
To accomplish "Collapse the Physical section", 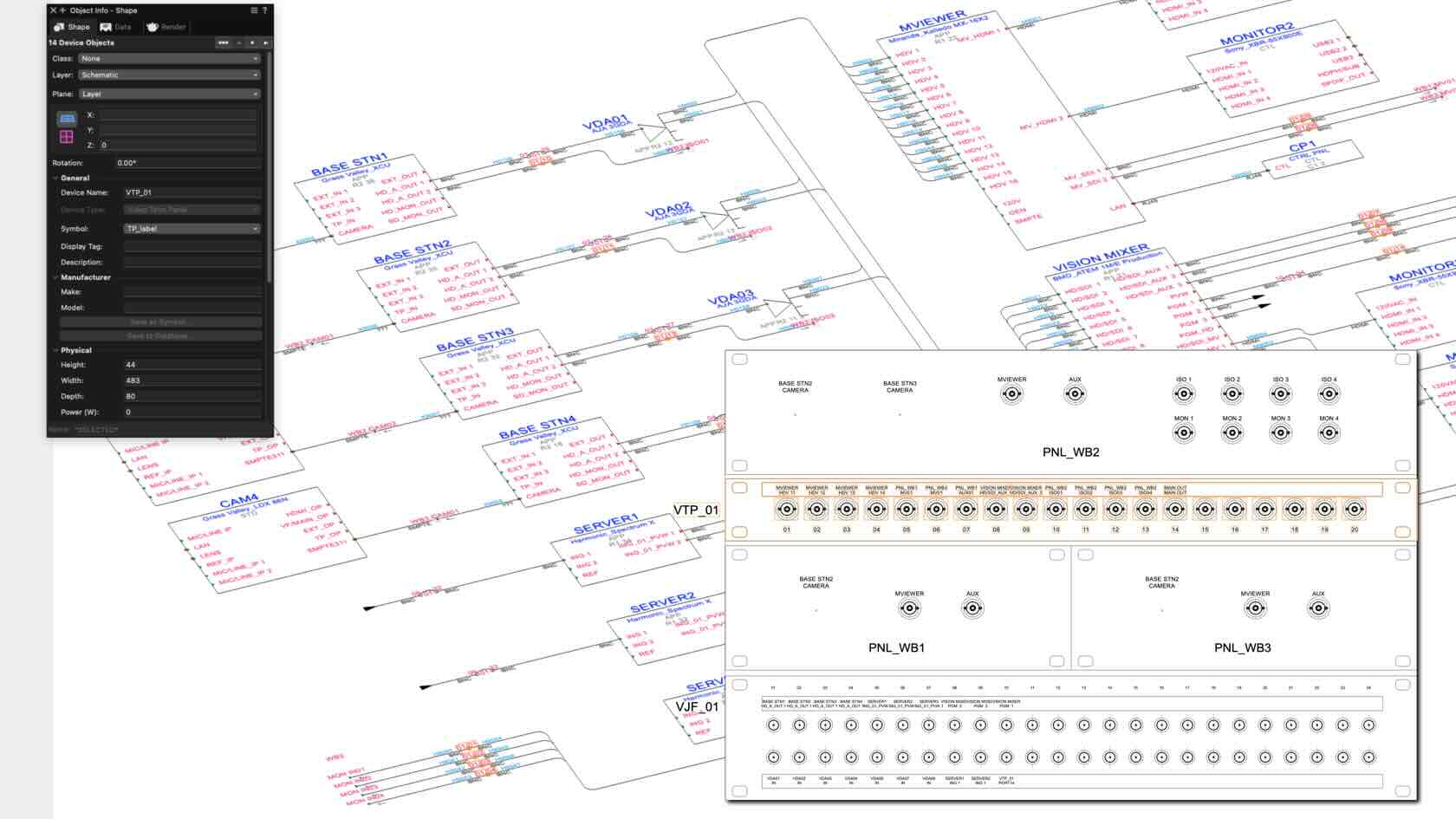I will (56, 350).
